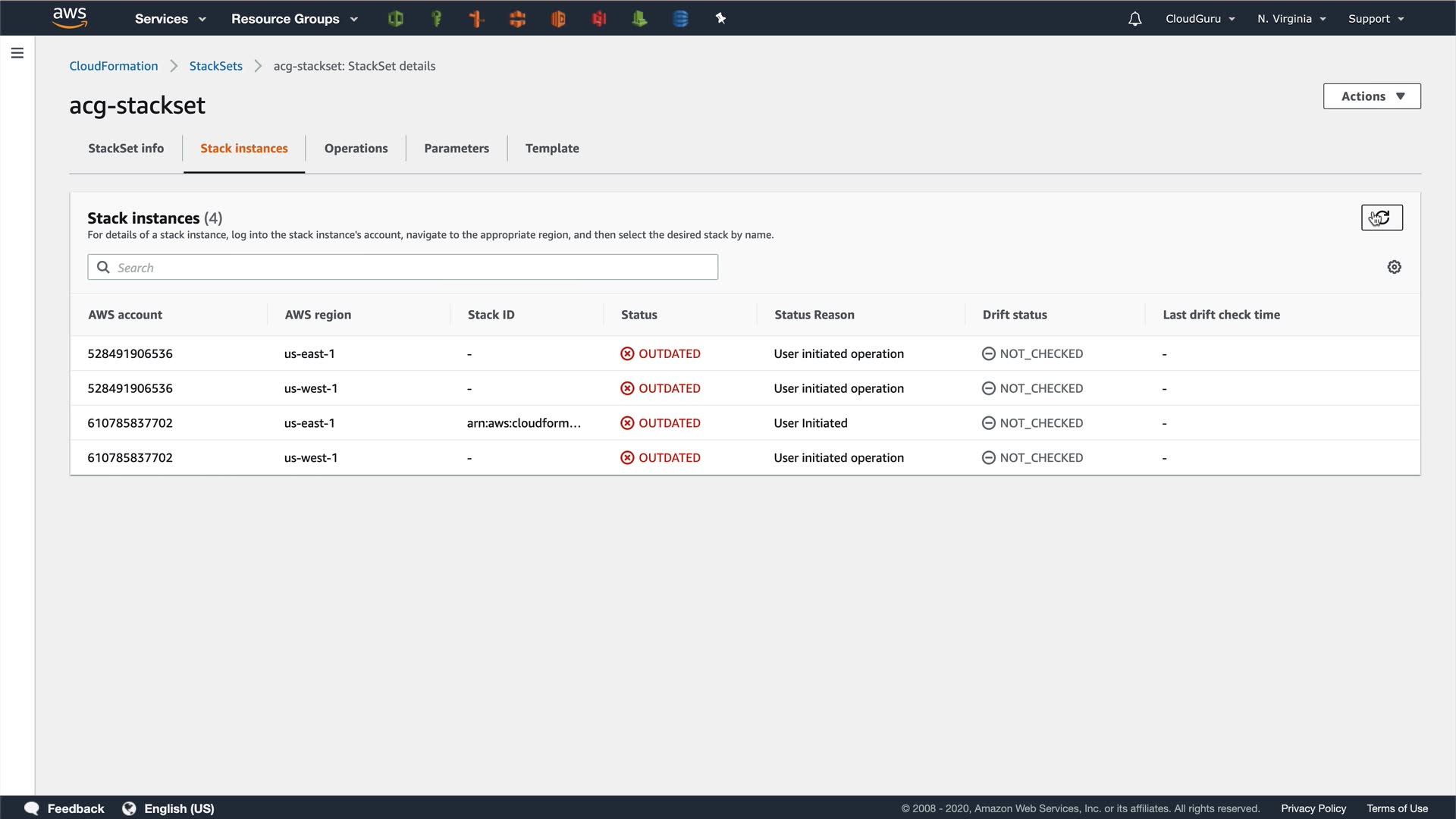Viewport: 1456px width, 819px height.
Task: Open the N. Virginia region selector
Action: click(1291, 19)
